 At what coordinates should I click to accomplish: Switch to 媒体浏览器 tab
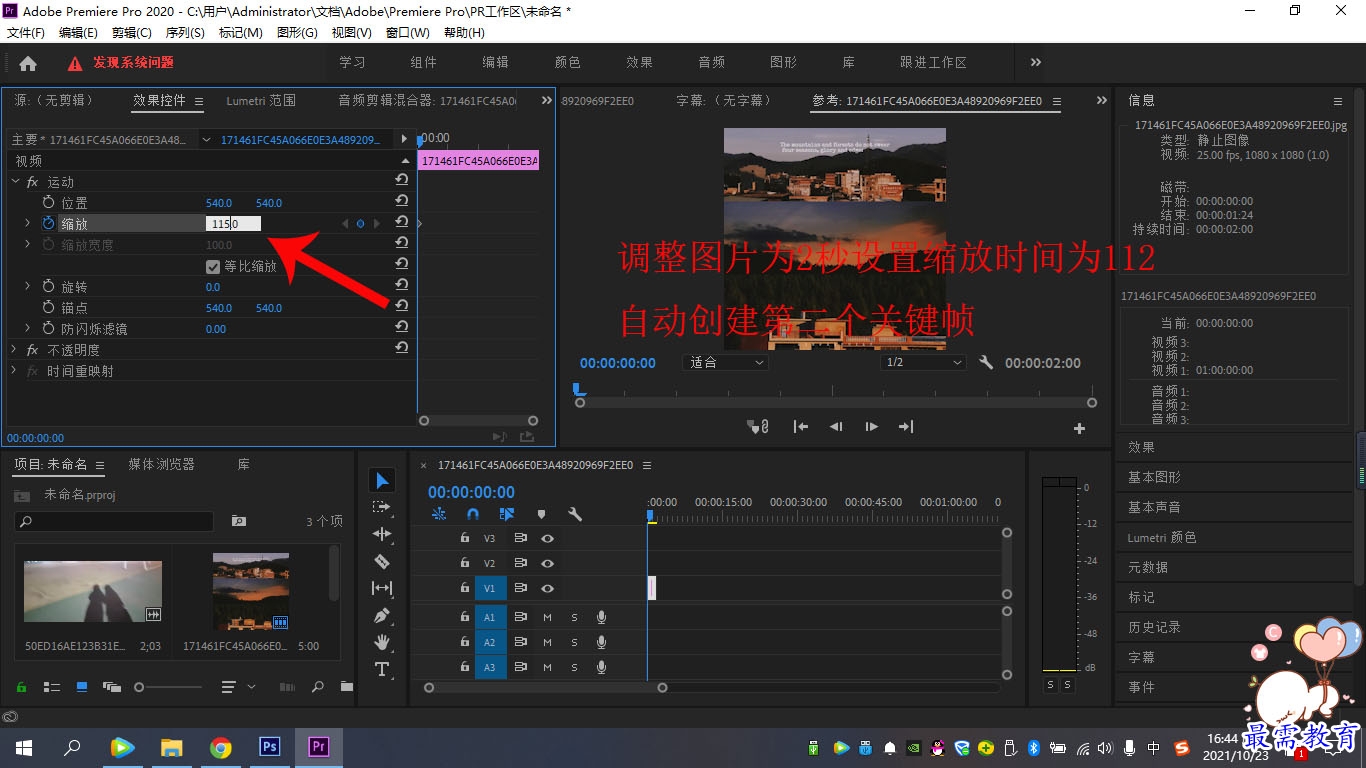click(161, 464)
